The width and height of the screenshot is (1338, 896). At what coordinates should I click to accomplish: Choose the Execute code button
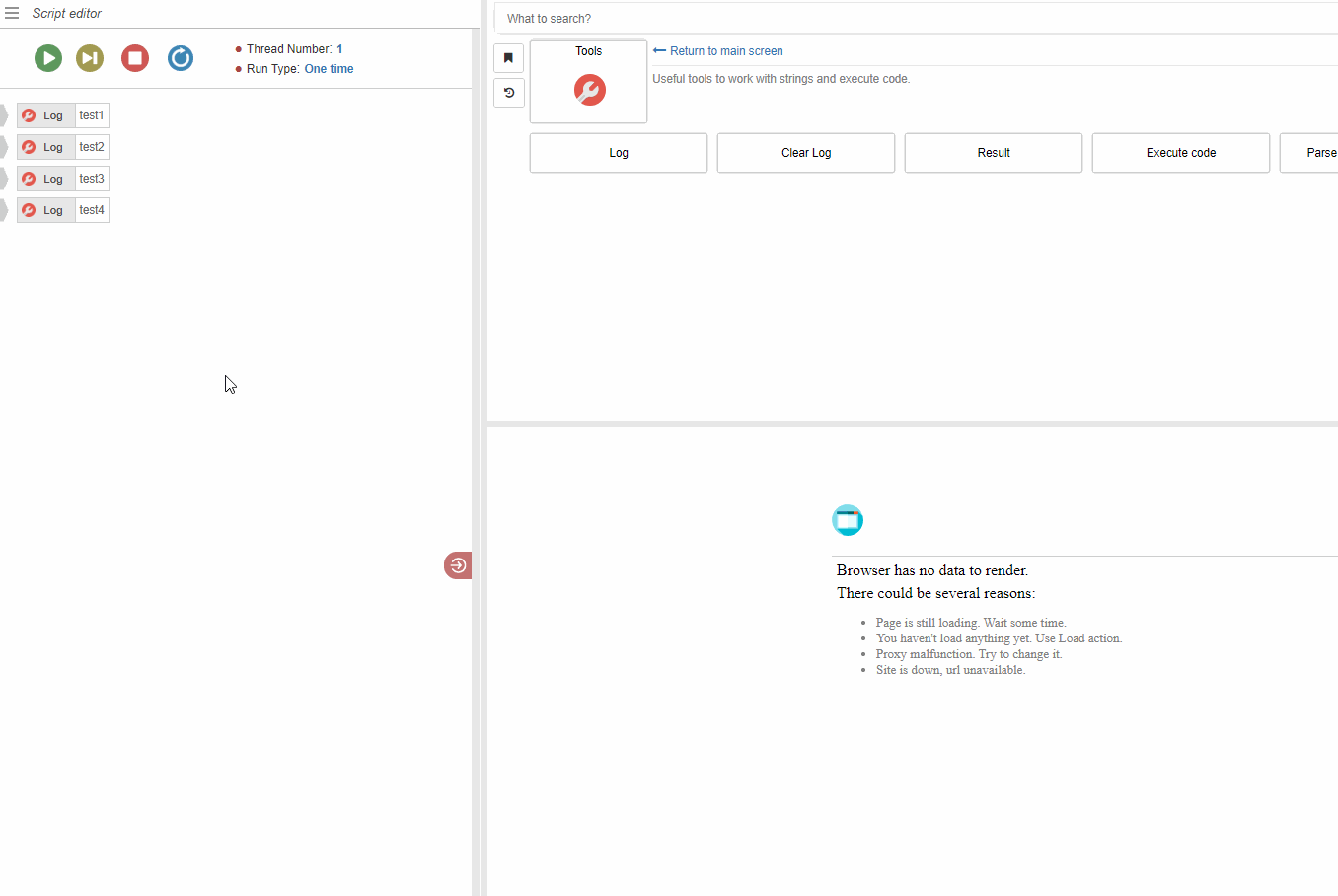click(x=1181, y=153)
